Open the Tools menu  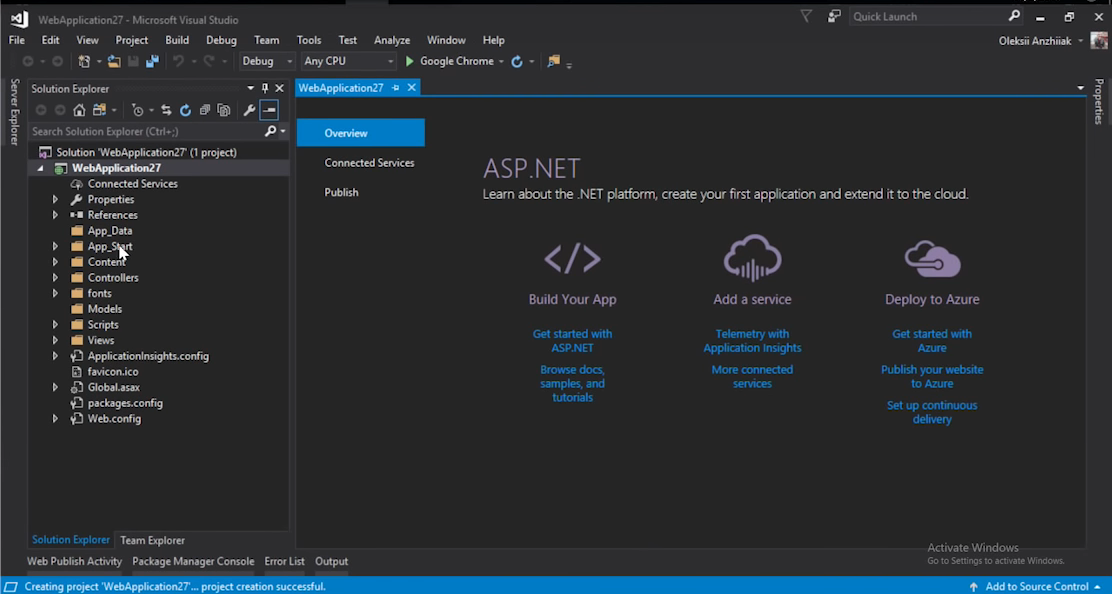[x=308, y=40]
